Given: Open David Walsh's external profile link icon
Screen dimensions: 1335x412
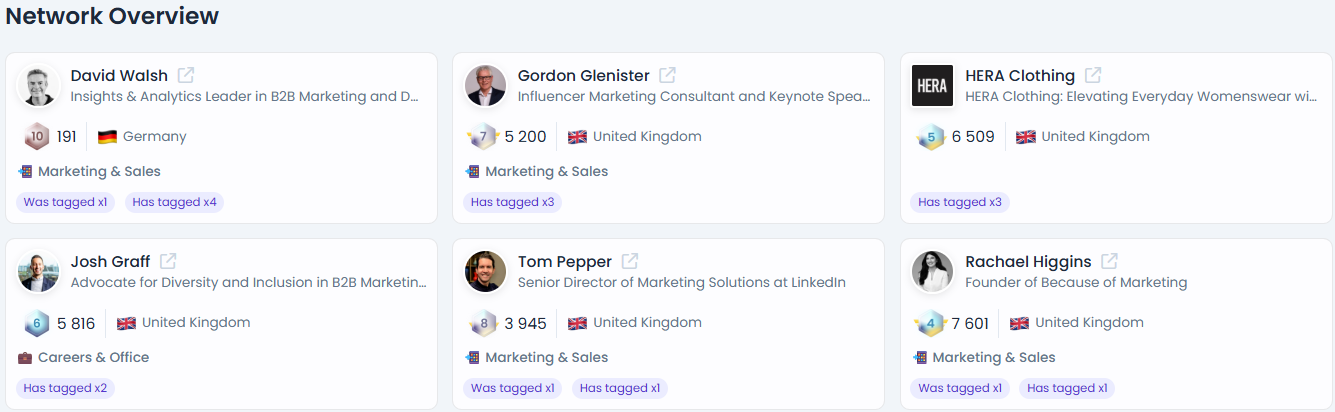Looking at the screenshot, I should (x=186, y=75).
